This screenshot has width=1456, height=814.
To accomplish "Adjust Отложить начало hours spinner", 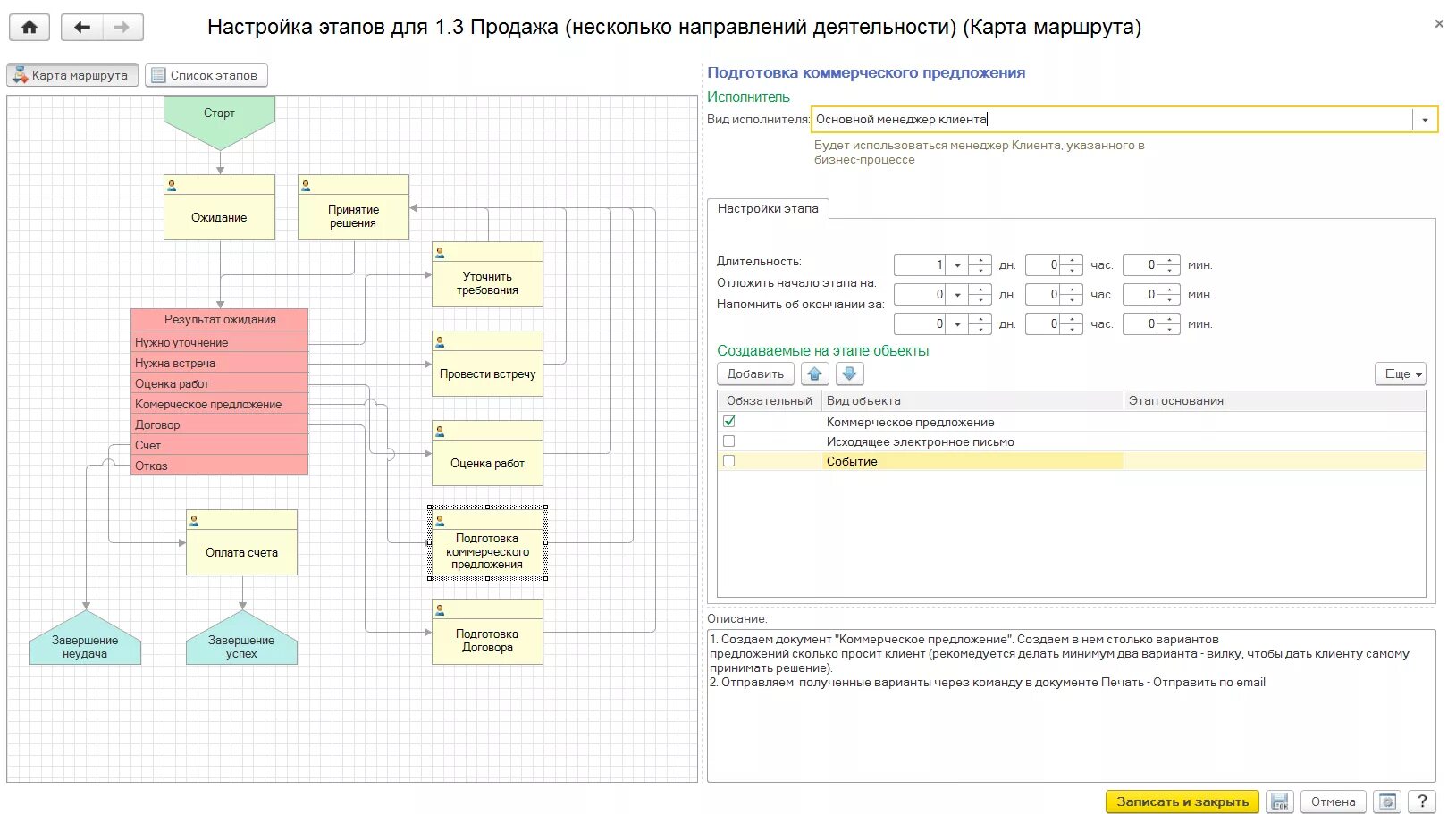I will pyautogui.click(x=1072, y=295).
